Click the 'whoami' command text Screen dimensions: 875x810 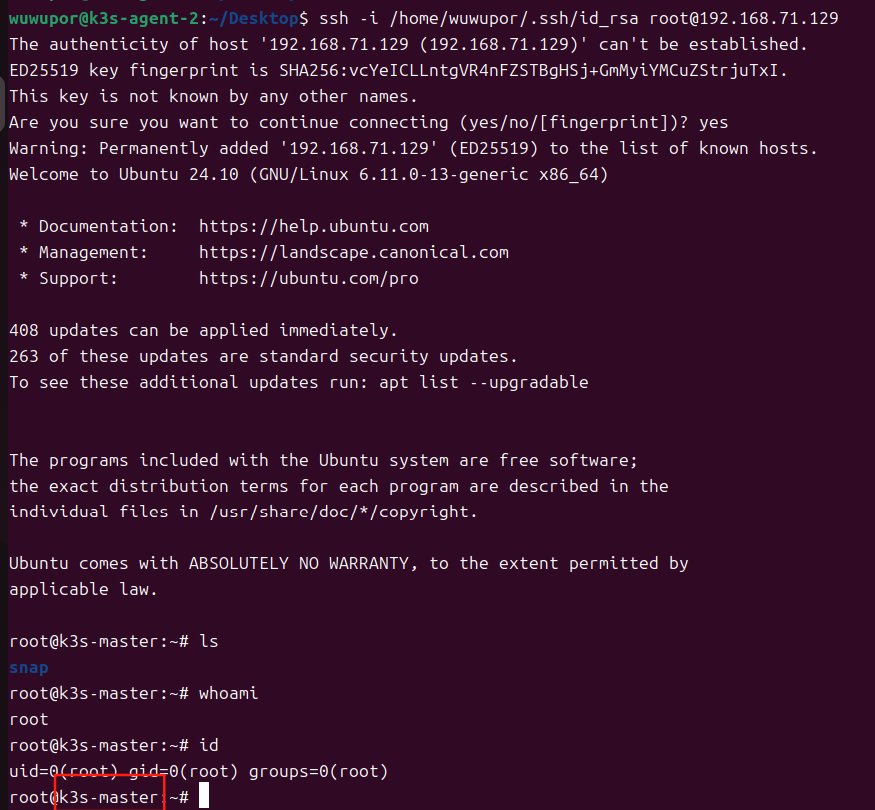point(228,693)
